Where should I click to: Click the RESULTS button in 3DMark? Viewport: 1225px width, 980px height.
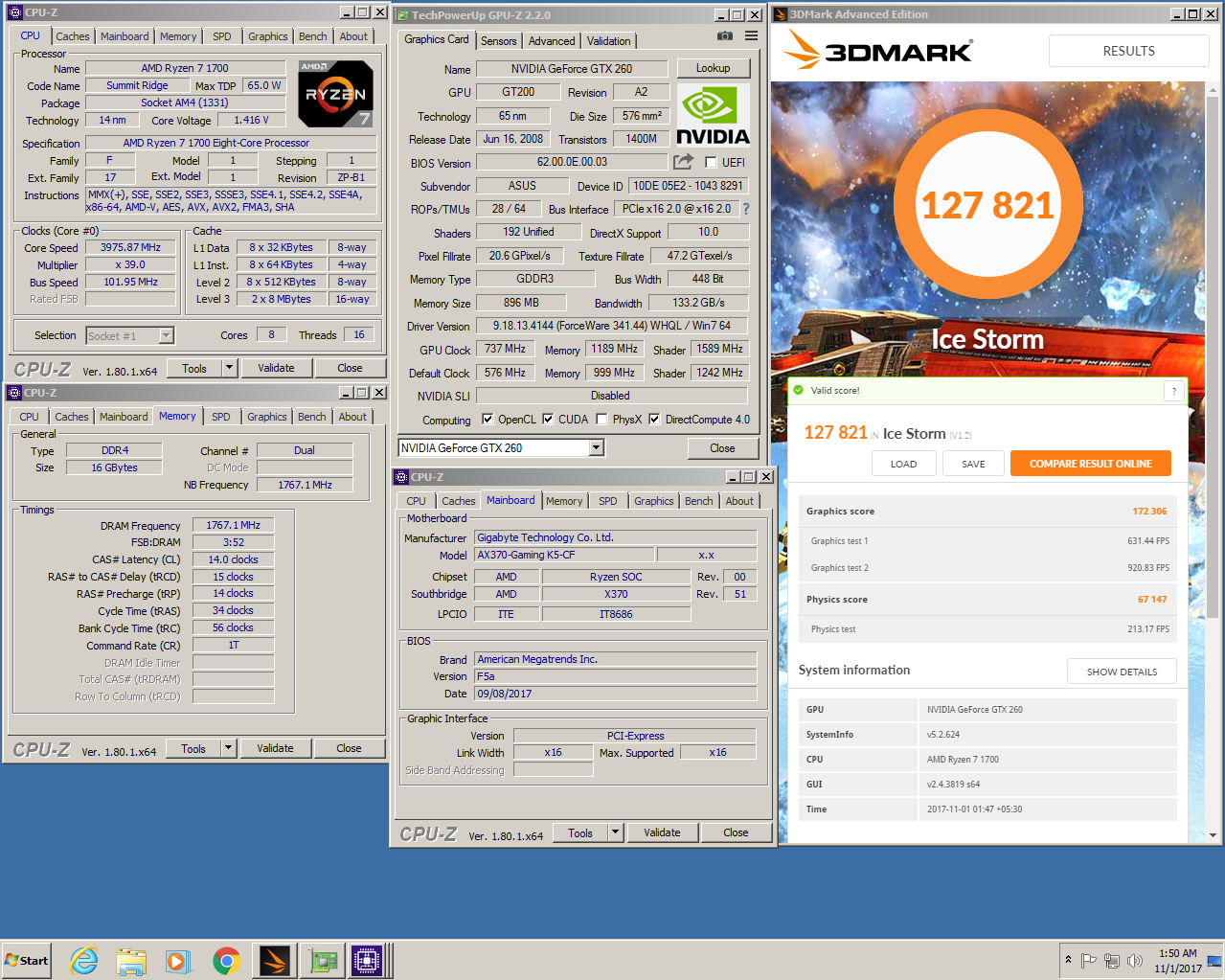pos(1129,51)
